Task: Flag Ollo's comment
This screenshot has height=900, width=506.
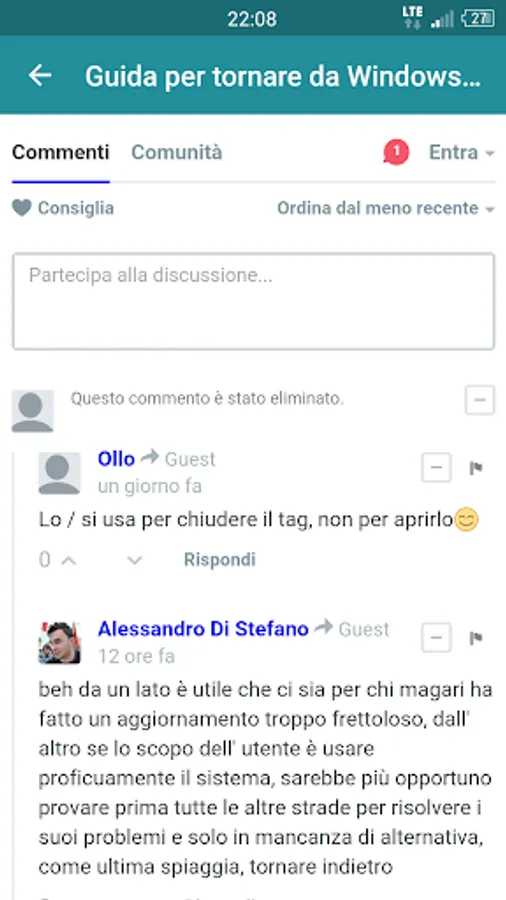Action: [x=476, y=468]
